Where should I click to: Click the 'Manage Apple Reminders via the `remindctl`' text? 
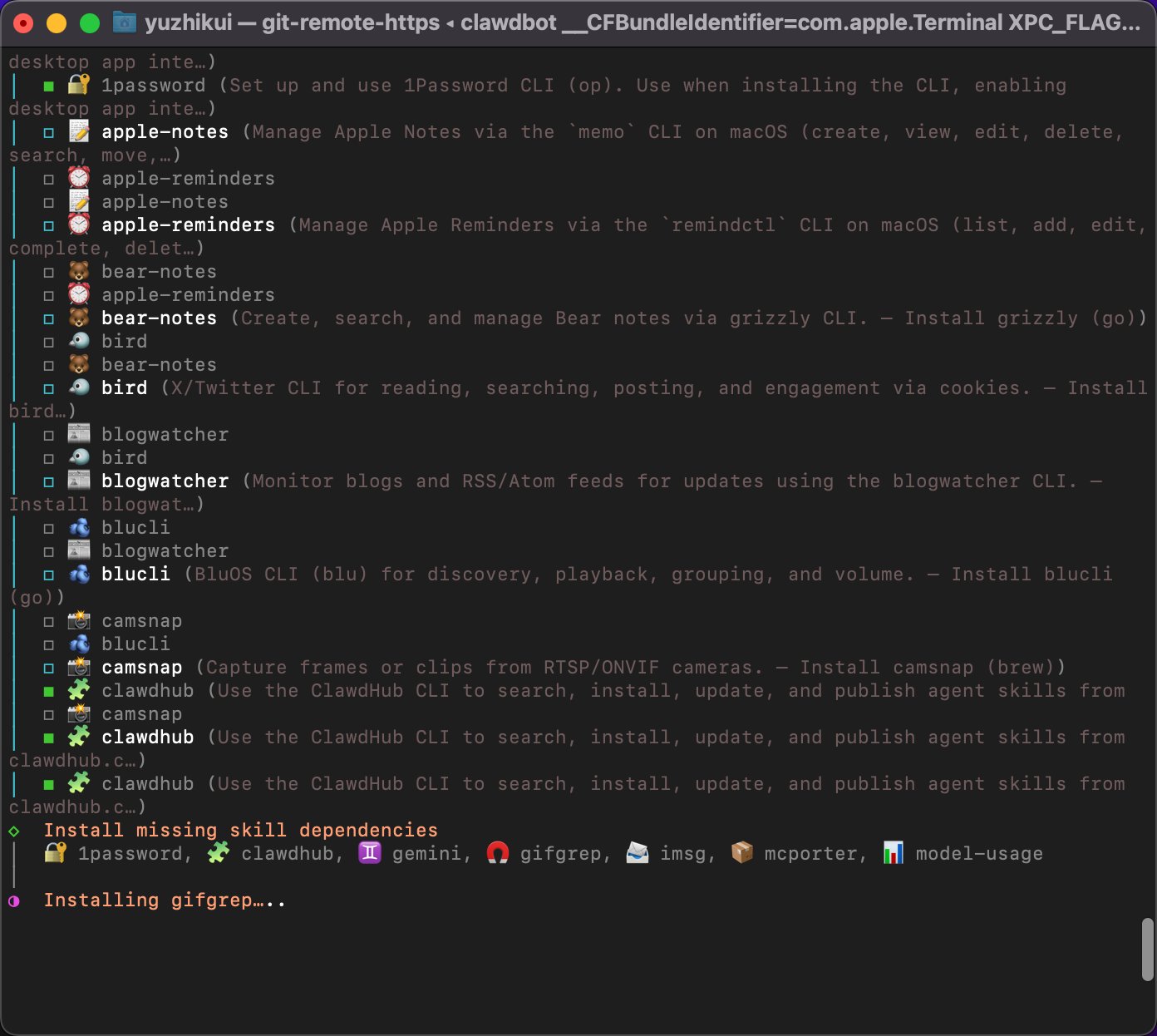(543, 224)
